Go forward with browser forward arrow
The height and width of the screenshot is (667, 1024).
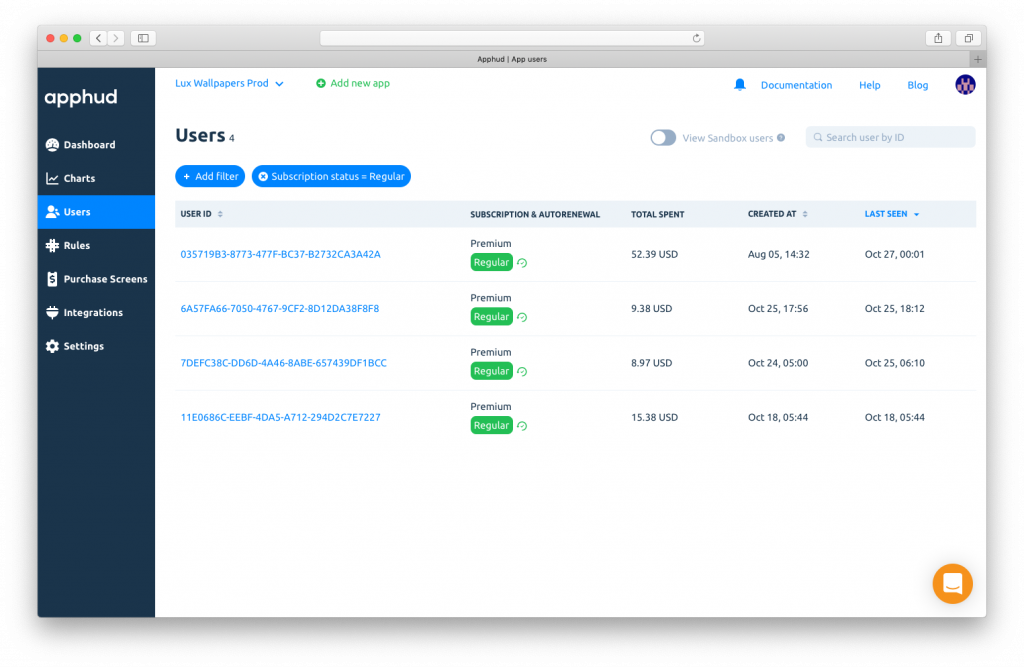click(x=116, y=39)
